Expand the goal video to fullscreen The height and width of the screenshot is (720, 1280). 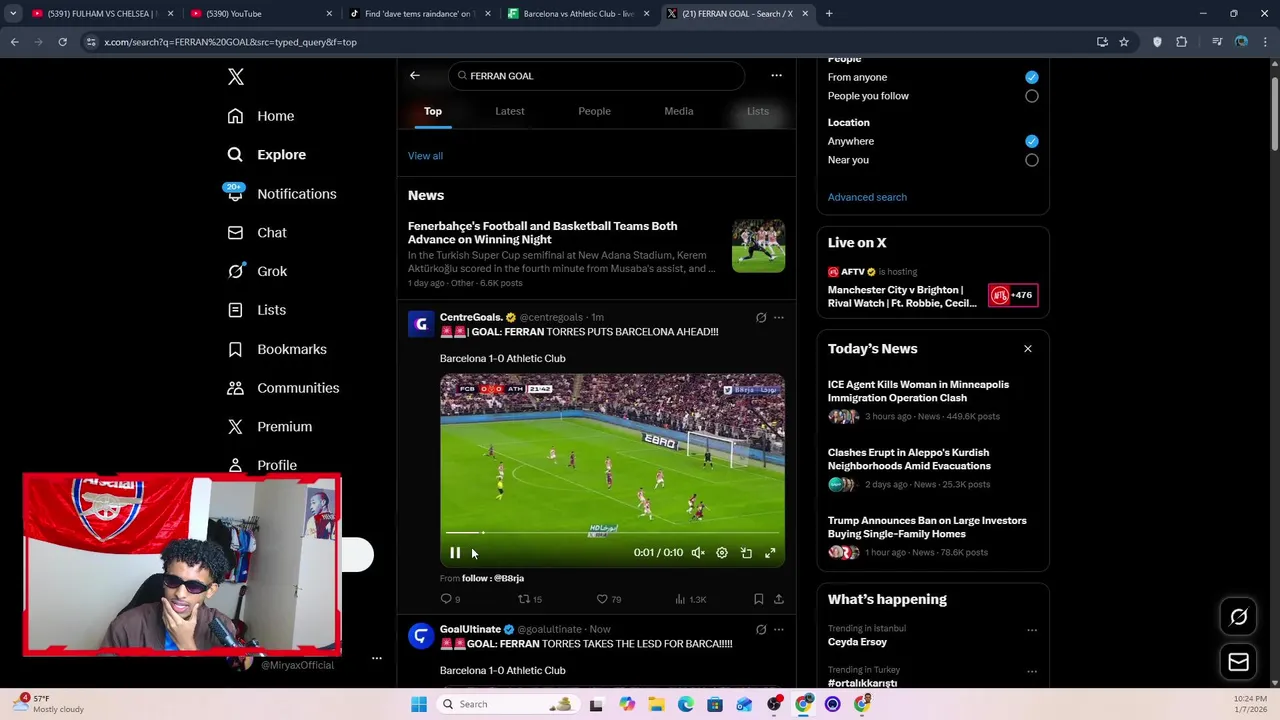(770, 553)
